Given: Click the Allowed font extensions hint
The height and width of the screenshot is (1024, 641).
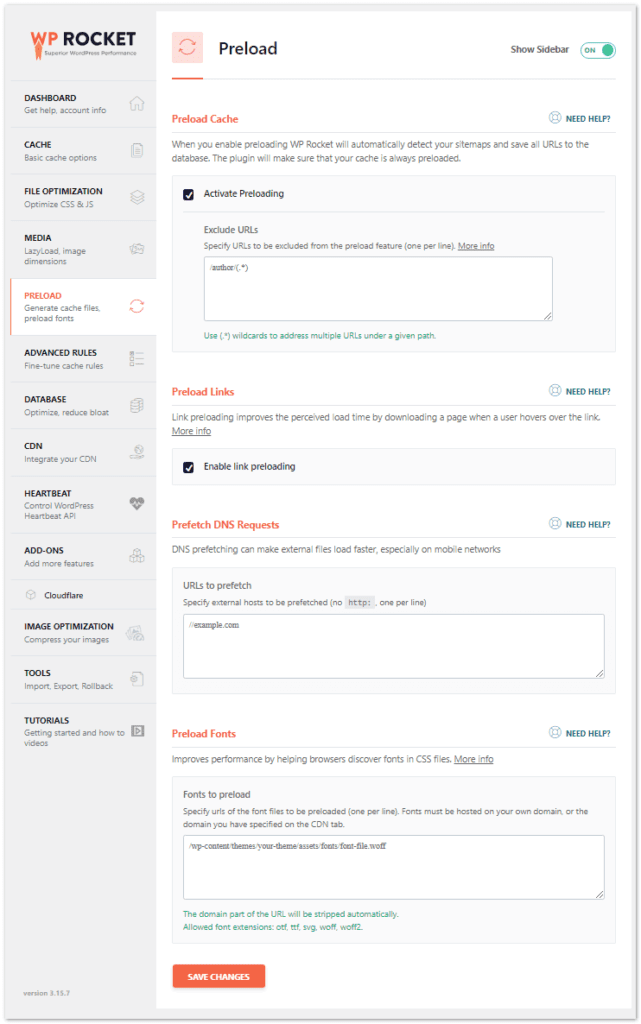Looking at the screenshot, I should pos(273,927).
